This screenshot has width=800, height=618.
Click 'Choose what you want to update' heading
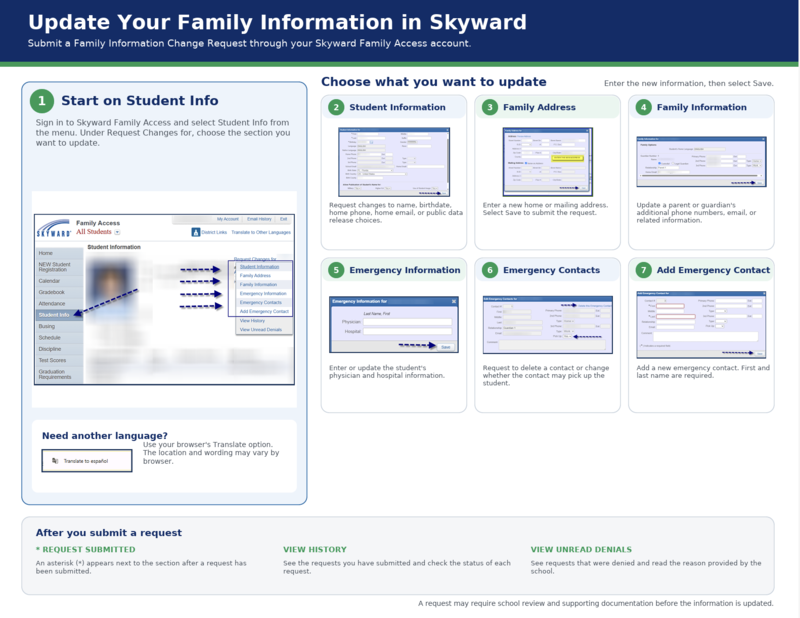[x=434, y=82]
